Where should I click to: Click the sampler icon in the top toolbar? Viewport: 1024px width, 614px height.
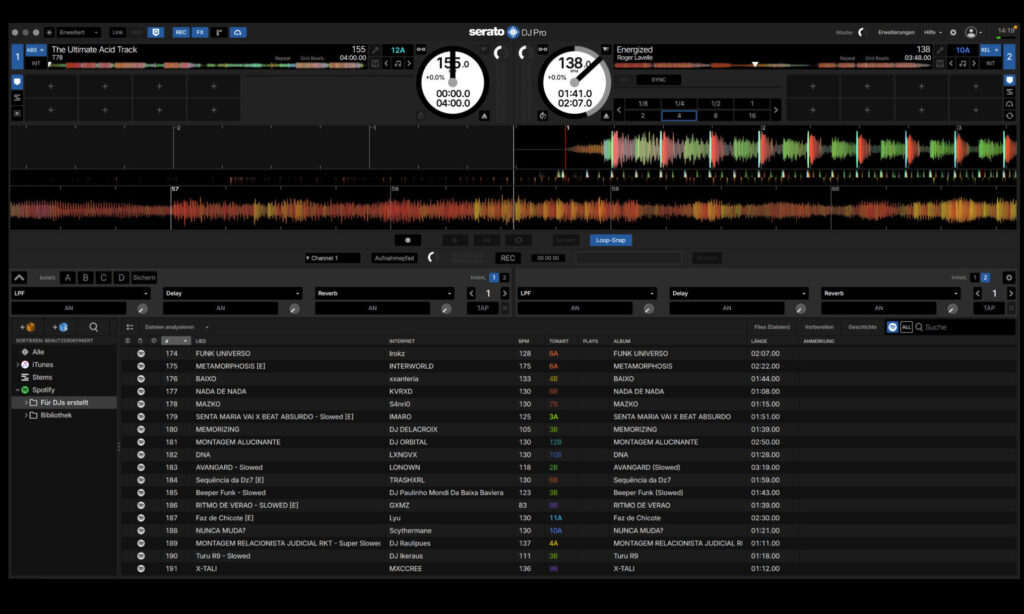(x=219, y=32)
